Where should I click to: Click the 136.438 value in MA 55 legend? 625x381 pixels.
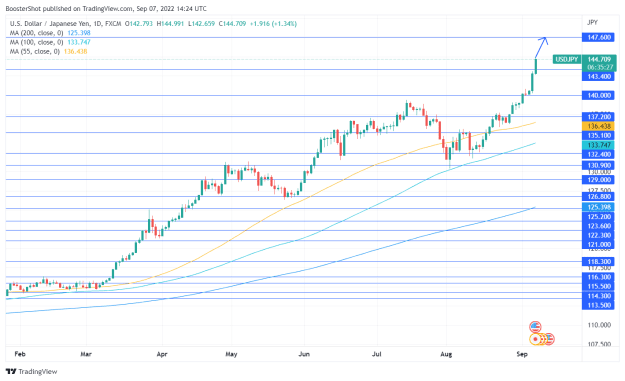pos(75,51)
